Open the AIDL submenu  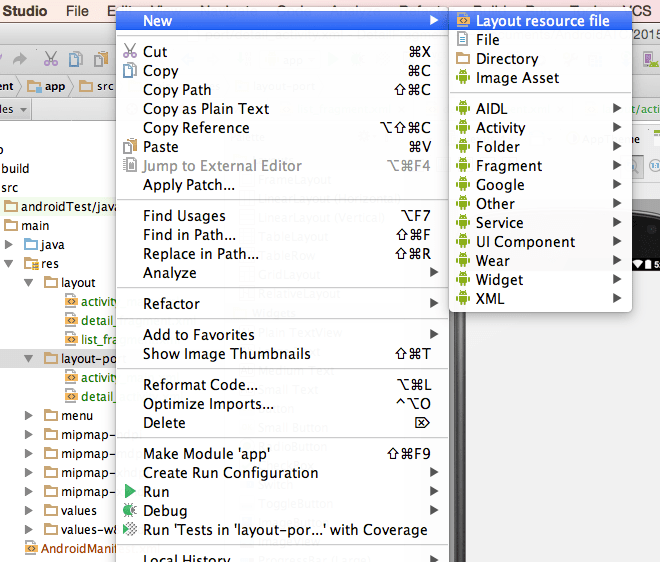click(x=540, y=109)
